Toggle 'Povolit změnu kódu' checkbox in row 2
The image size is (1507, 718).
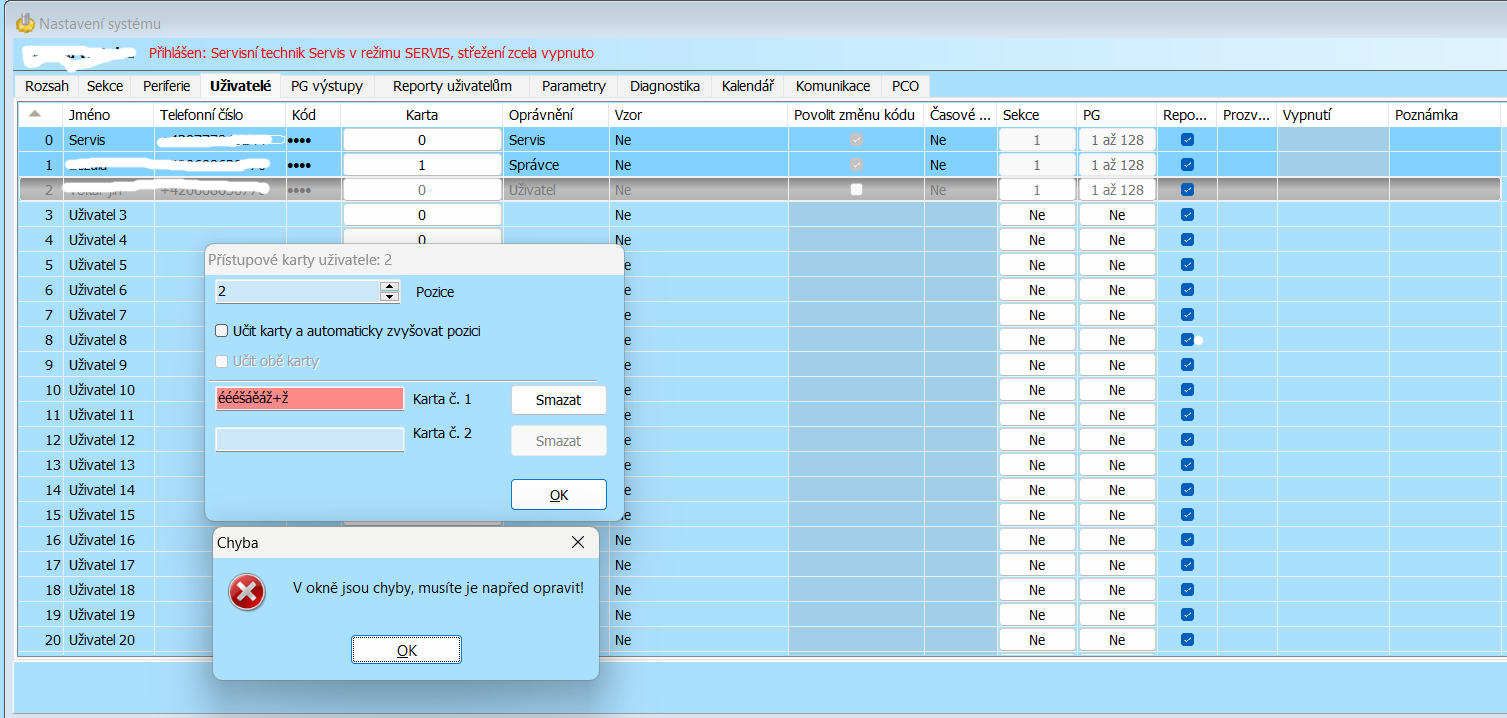point(856,190)
